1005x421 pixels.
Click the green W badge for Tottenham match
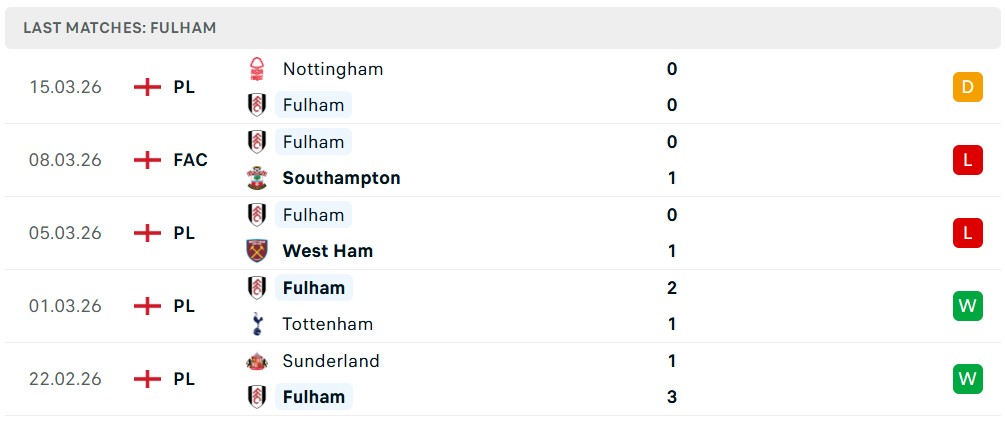click(x=967, y=306)
